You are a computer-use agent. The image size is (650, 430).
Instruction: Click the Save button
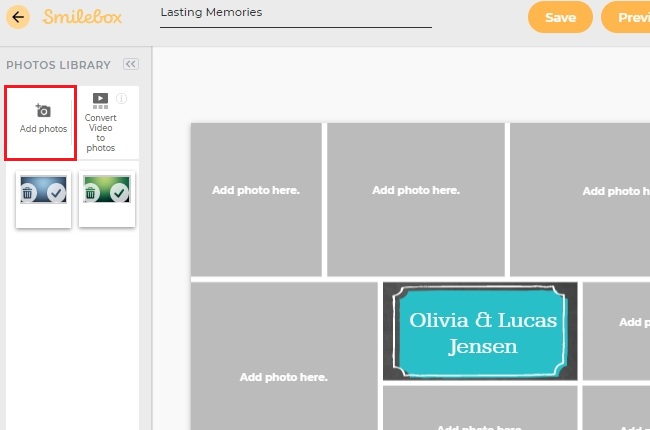[560, 17]
